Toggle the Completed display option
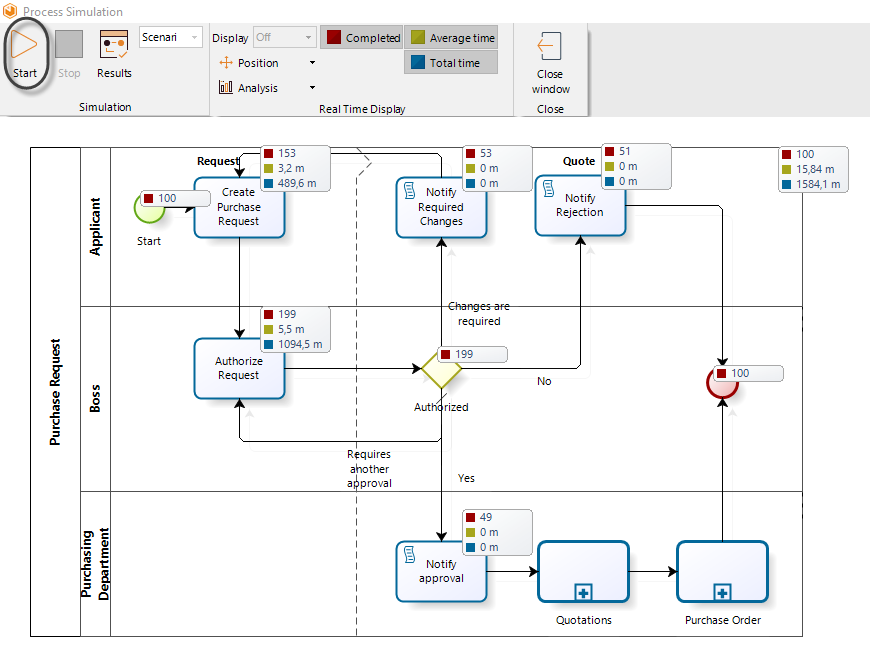Viewport: 870px width, 668px height. (362, 38)
